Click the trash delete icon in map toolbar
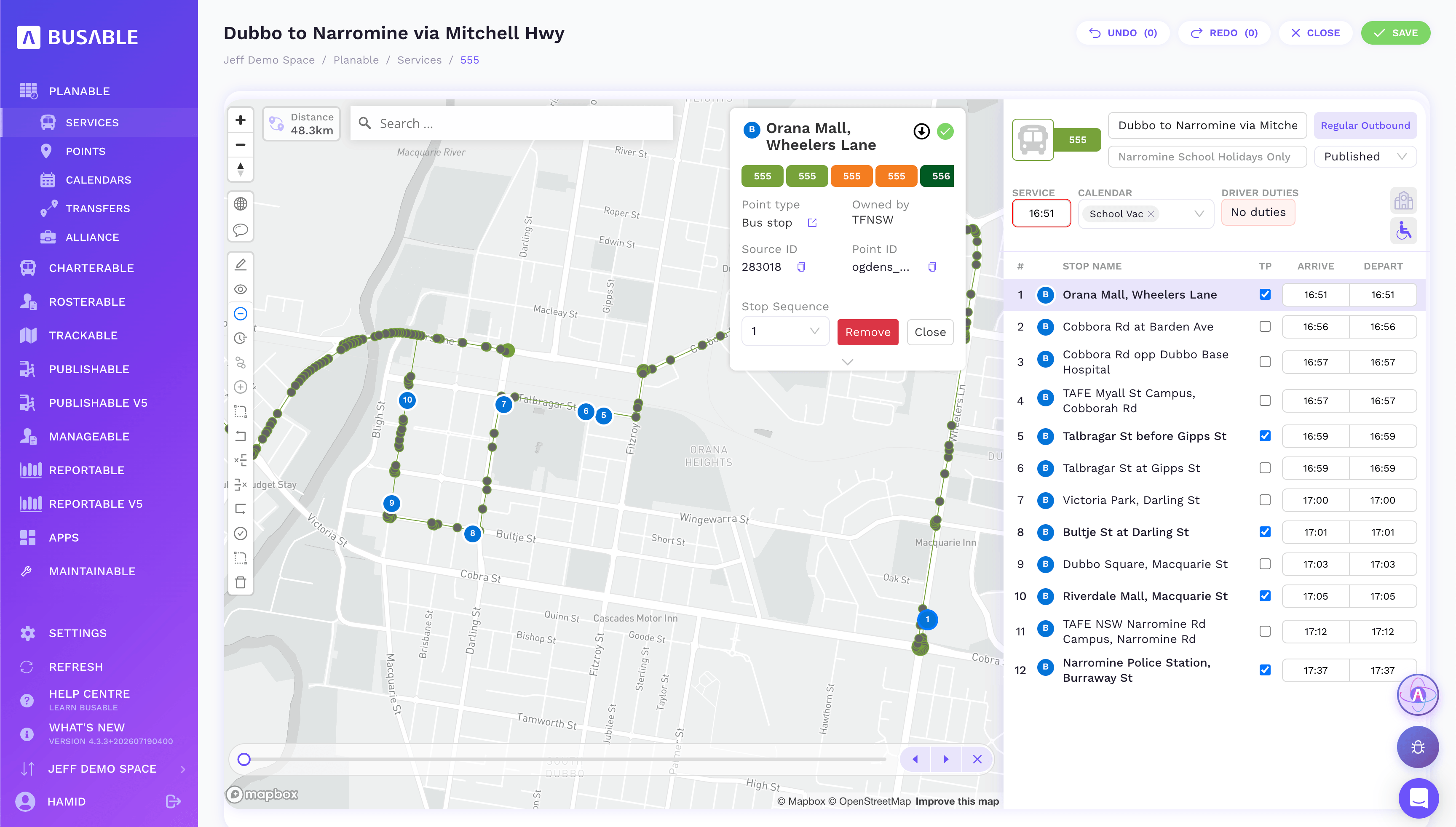 pyautogui.click(x=241, y=582)
